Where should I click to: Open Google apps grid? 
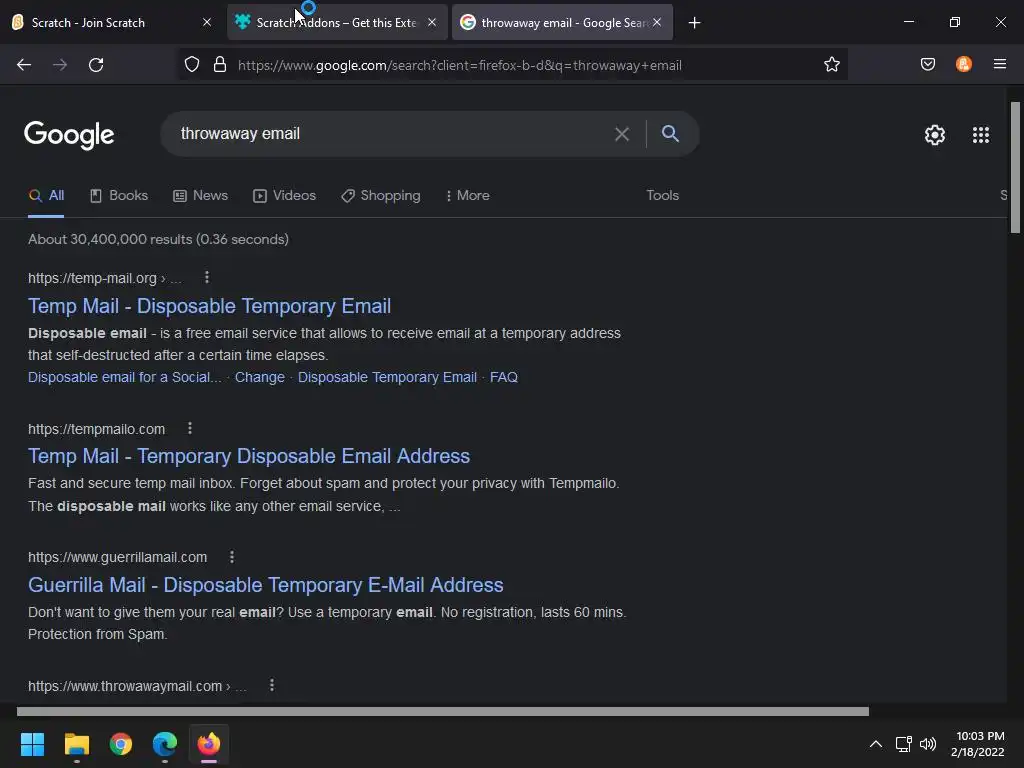pos(980,135)
